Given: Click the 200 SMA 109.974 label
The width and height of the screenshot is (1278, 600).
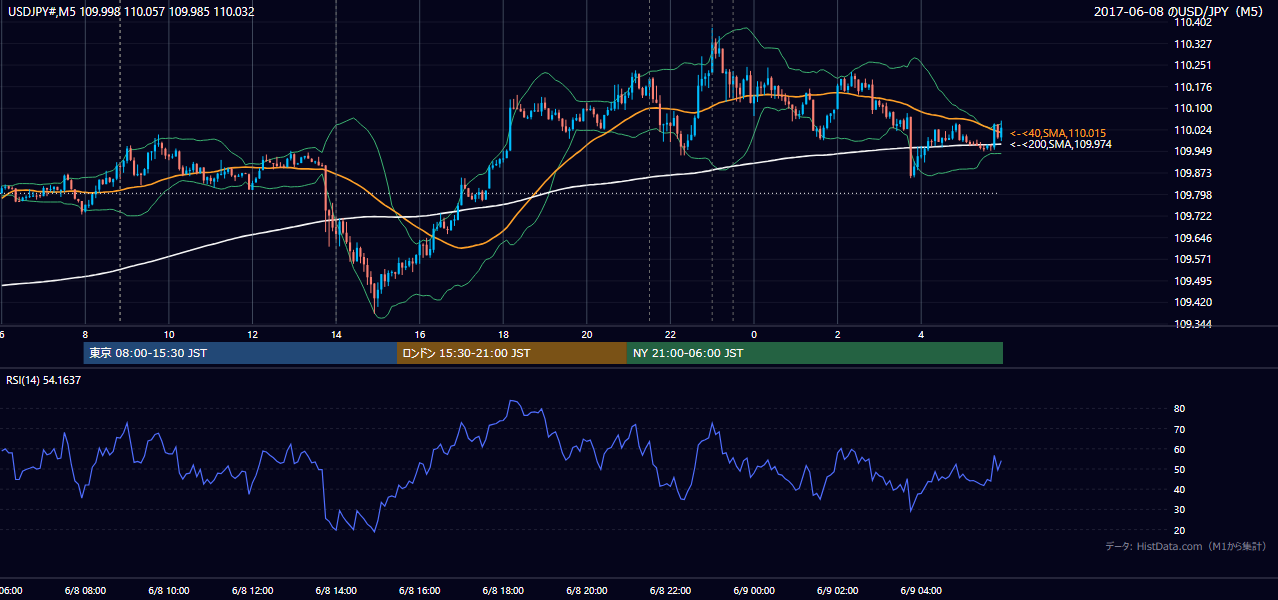Looking at the screenshot, I should tap(1060, 144).
